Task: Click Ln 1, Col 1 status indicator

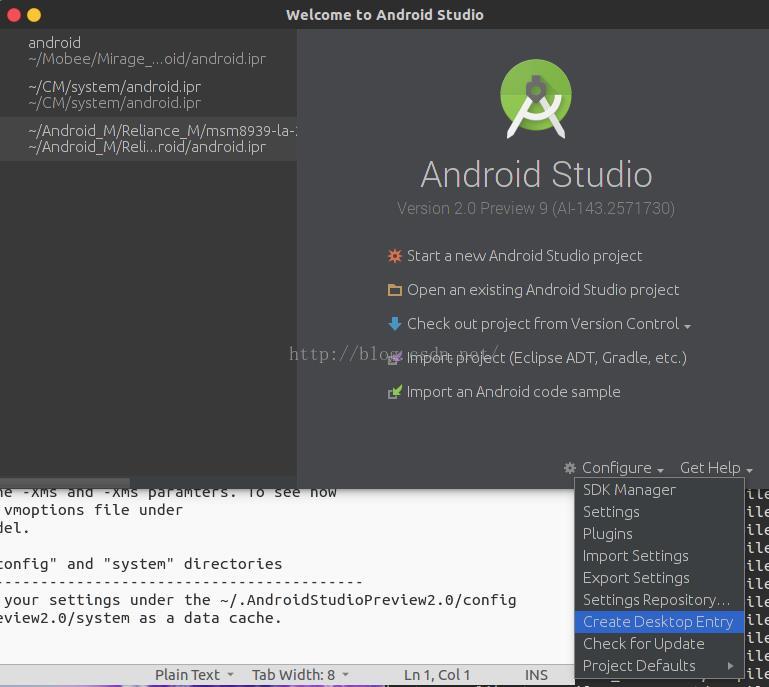Action: (436, 675)
